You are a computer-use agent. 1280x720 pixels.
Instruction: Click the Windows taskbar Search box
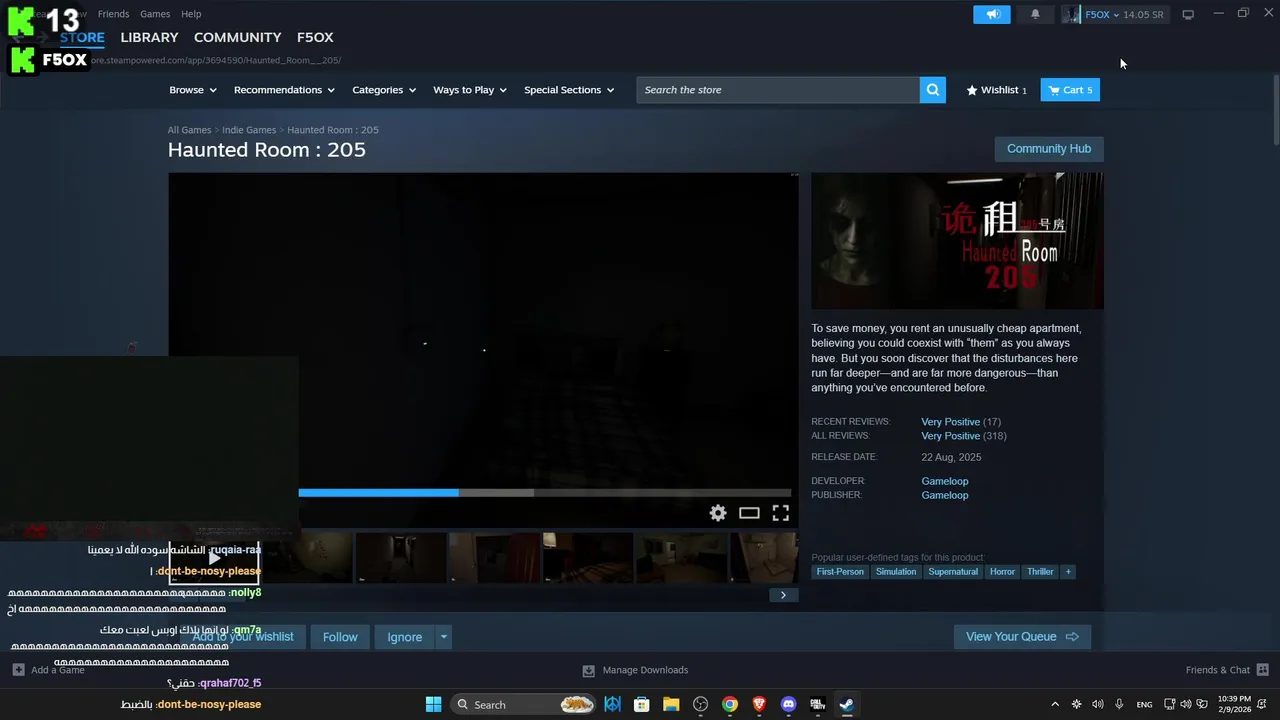point(524,704)
